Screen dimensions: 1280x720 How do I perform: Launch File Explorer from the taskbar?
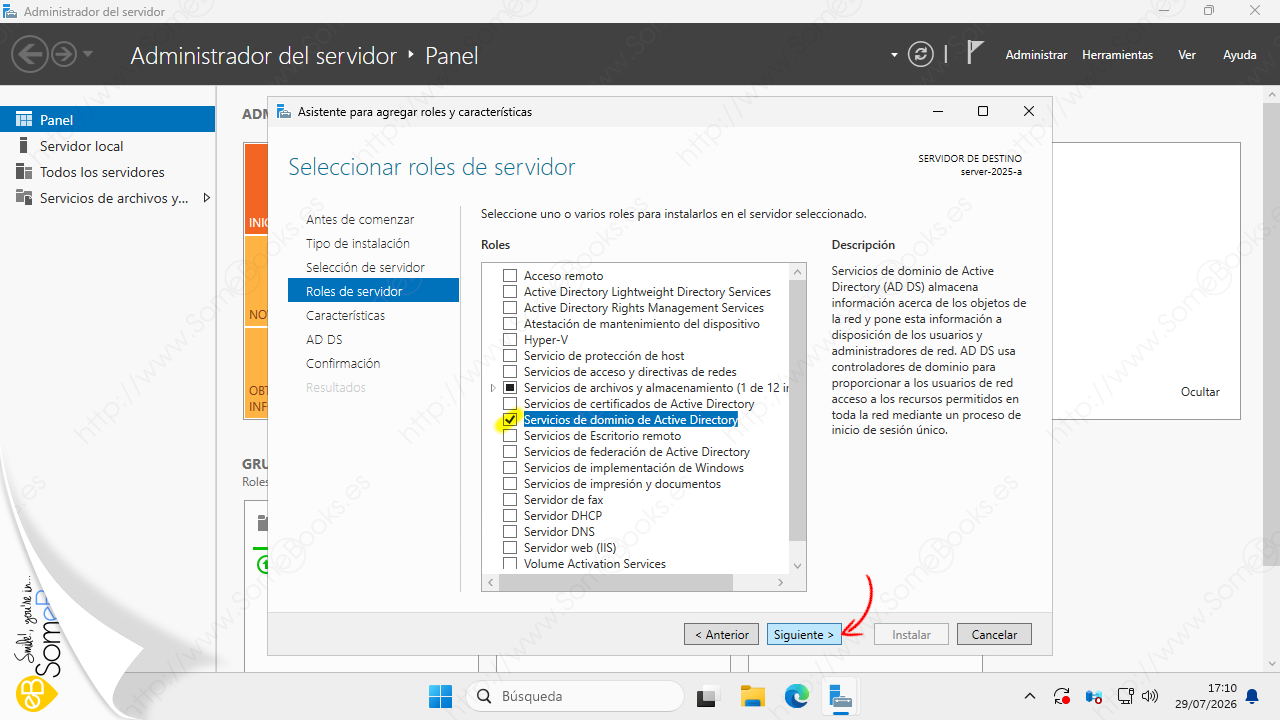pyautogui.click(x=752, y=696)
